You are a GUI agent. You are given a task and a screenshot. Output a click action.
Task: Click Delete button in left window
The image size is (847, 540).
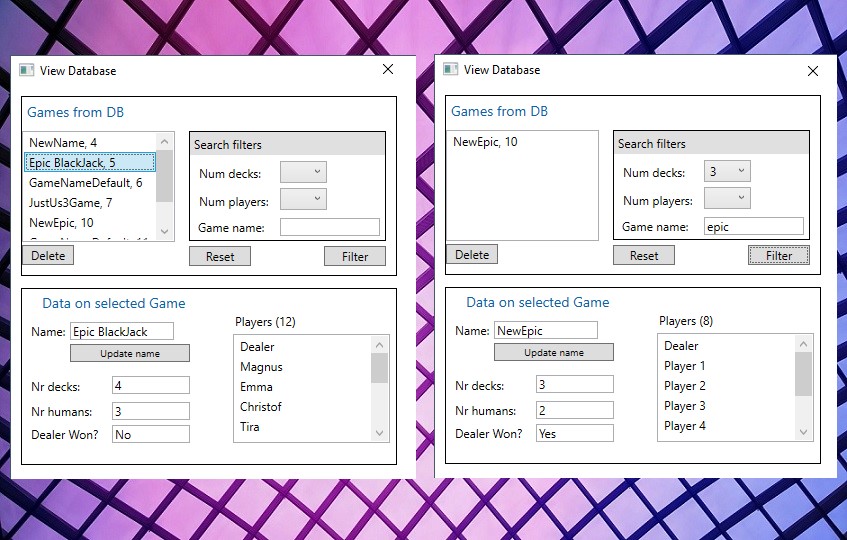click(48, 255)
